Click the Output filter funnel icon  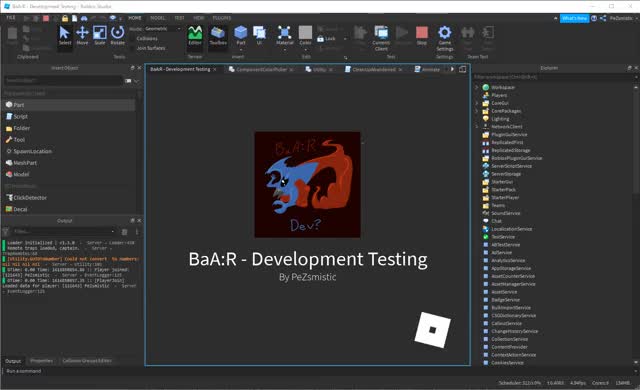[x=6, y=232]
